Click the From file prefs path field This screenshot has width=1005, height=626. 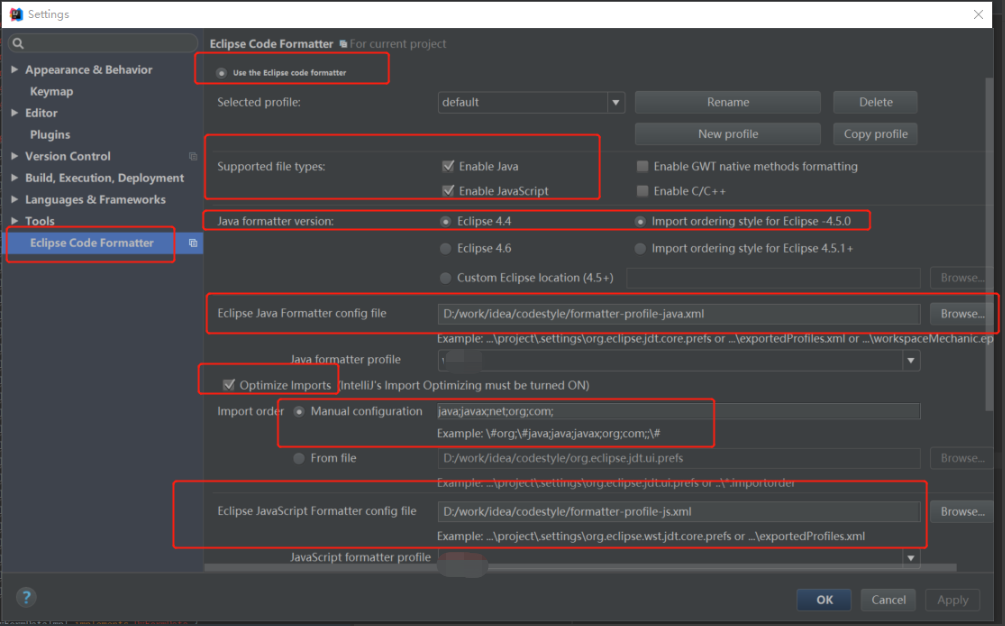coord(679,458)
